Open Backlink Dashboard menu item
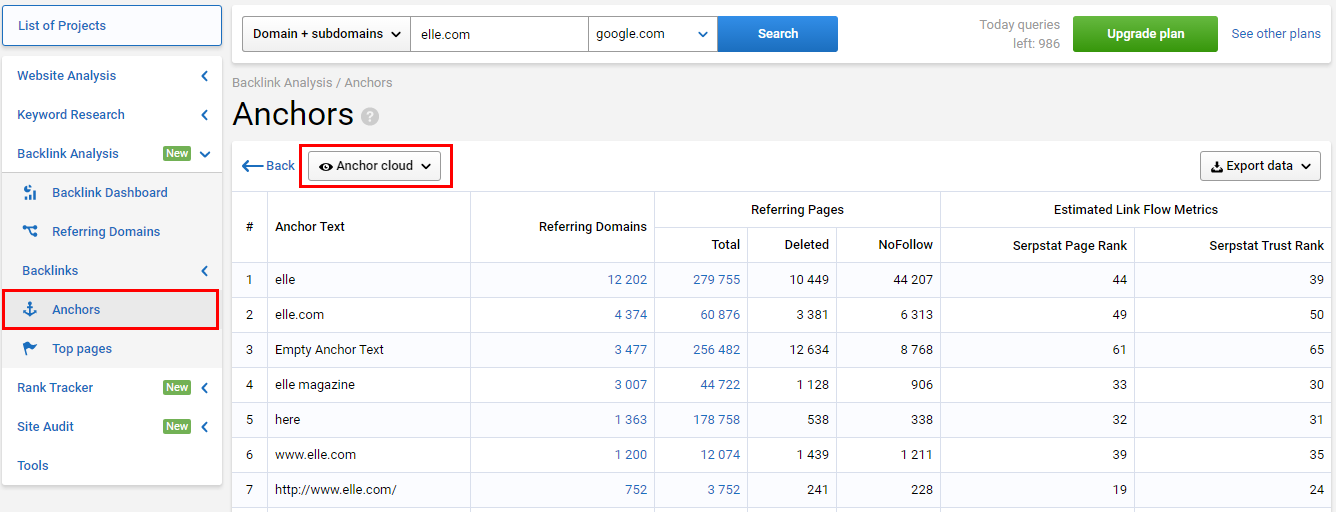This screenshot has height=512, width=1336. (x=110, y=193)
